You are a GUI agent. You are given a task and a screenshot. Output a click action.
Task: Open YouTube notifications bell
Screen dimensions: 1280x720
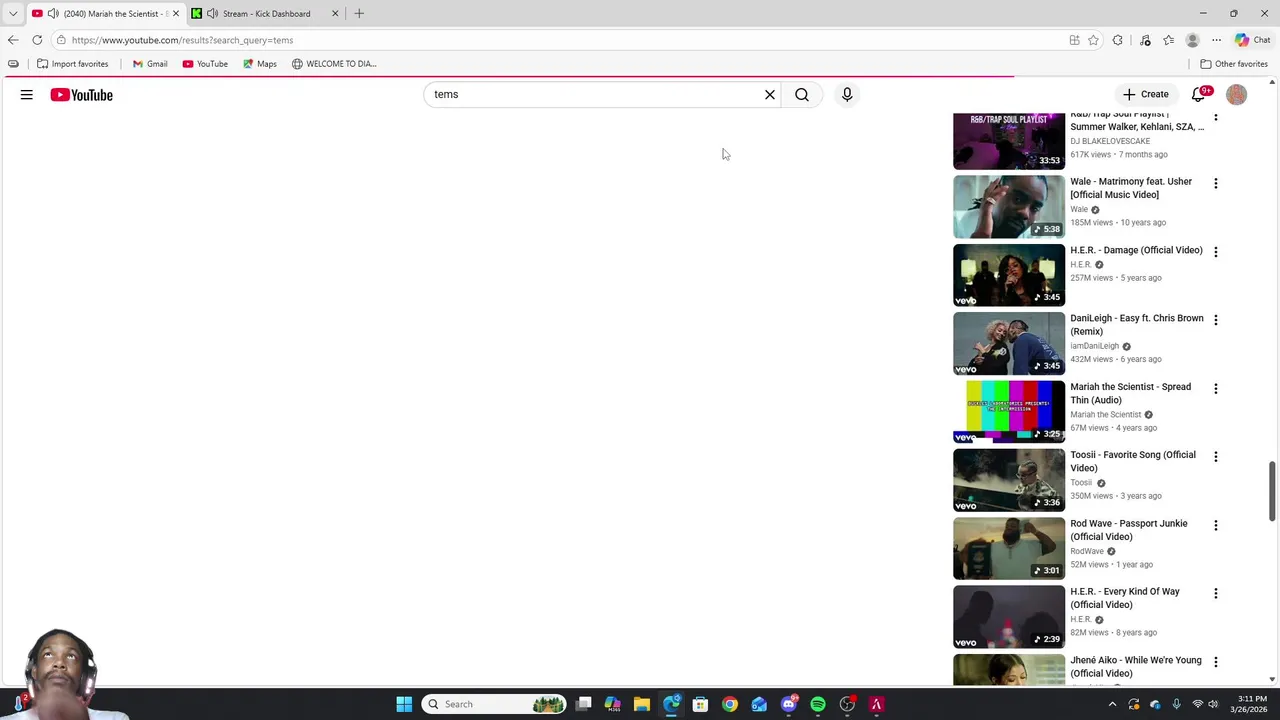(x=1199, y=95)
